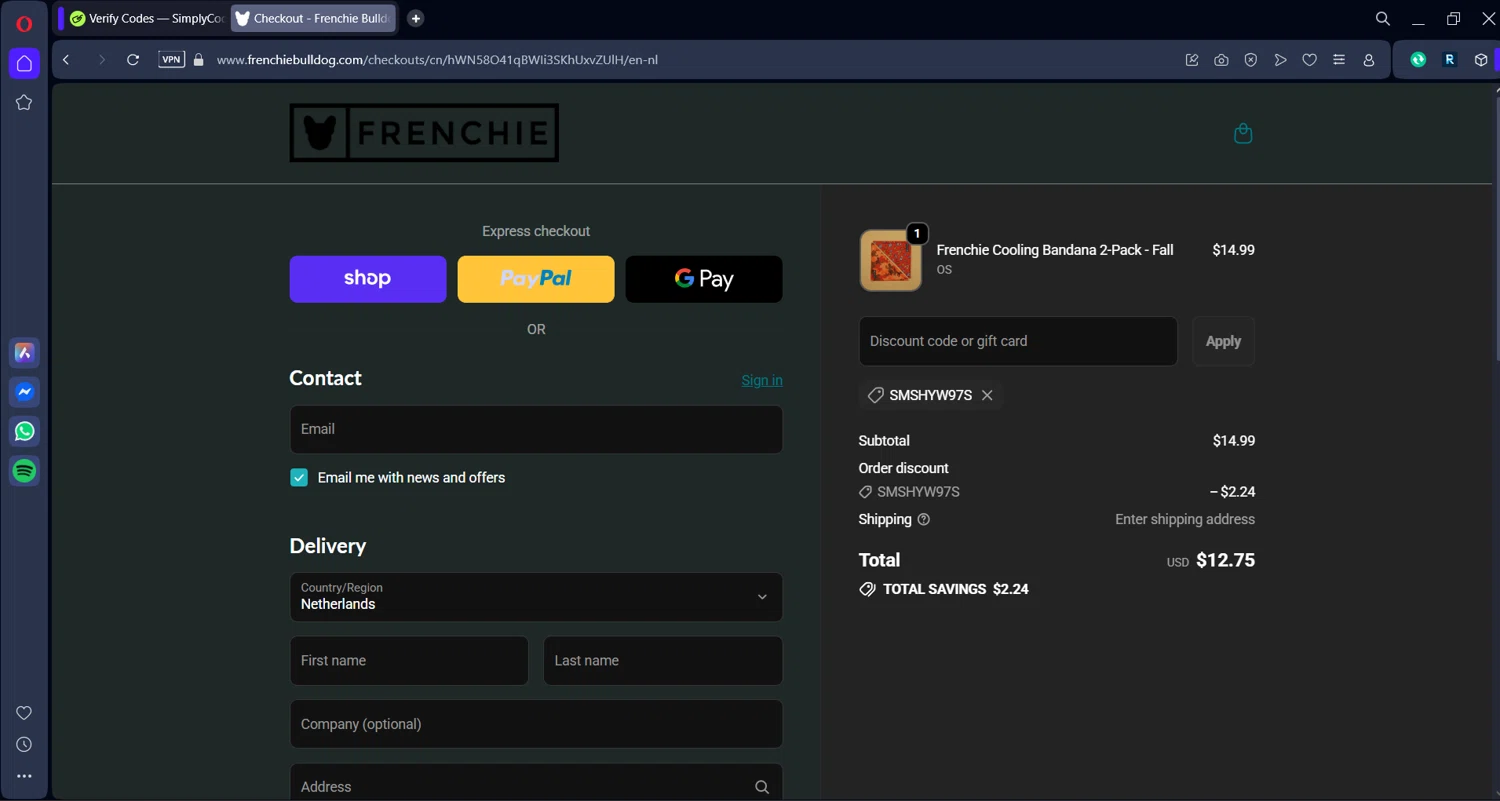Open history clock in sidebar
The width and height of the screenshot is (1500, 801).
pyautogui.click(x=24, y=744)
